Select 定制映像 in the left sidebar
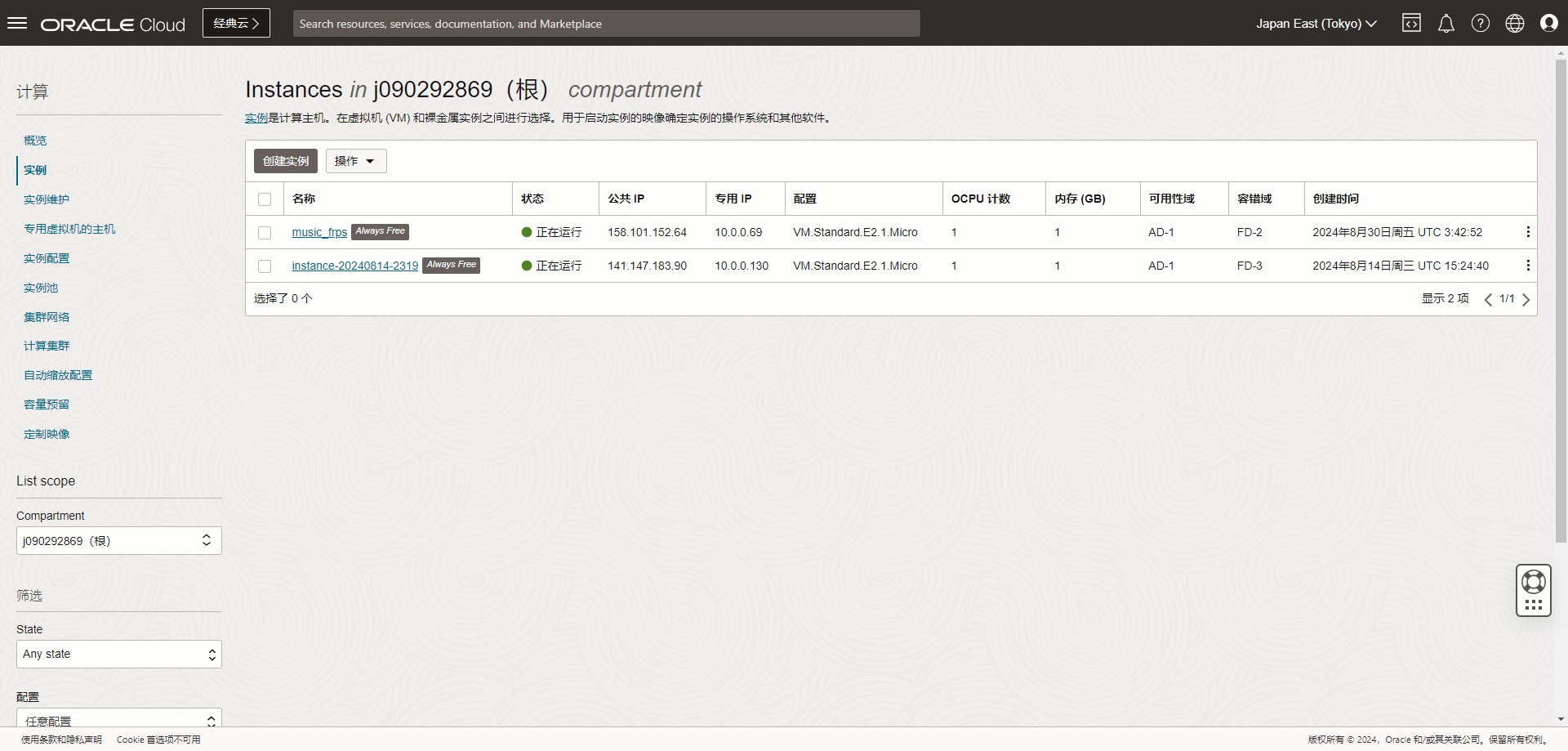Image resolution: width=1568 pixels, height=751 pixels. click(47, 434)
